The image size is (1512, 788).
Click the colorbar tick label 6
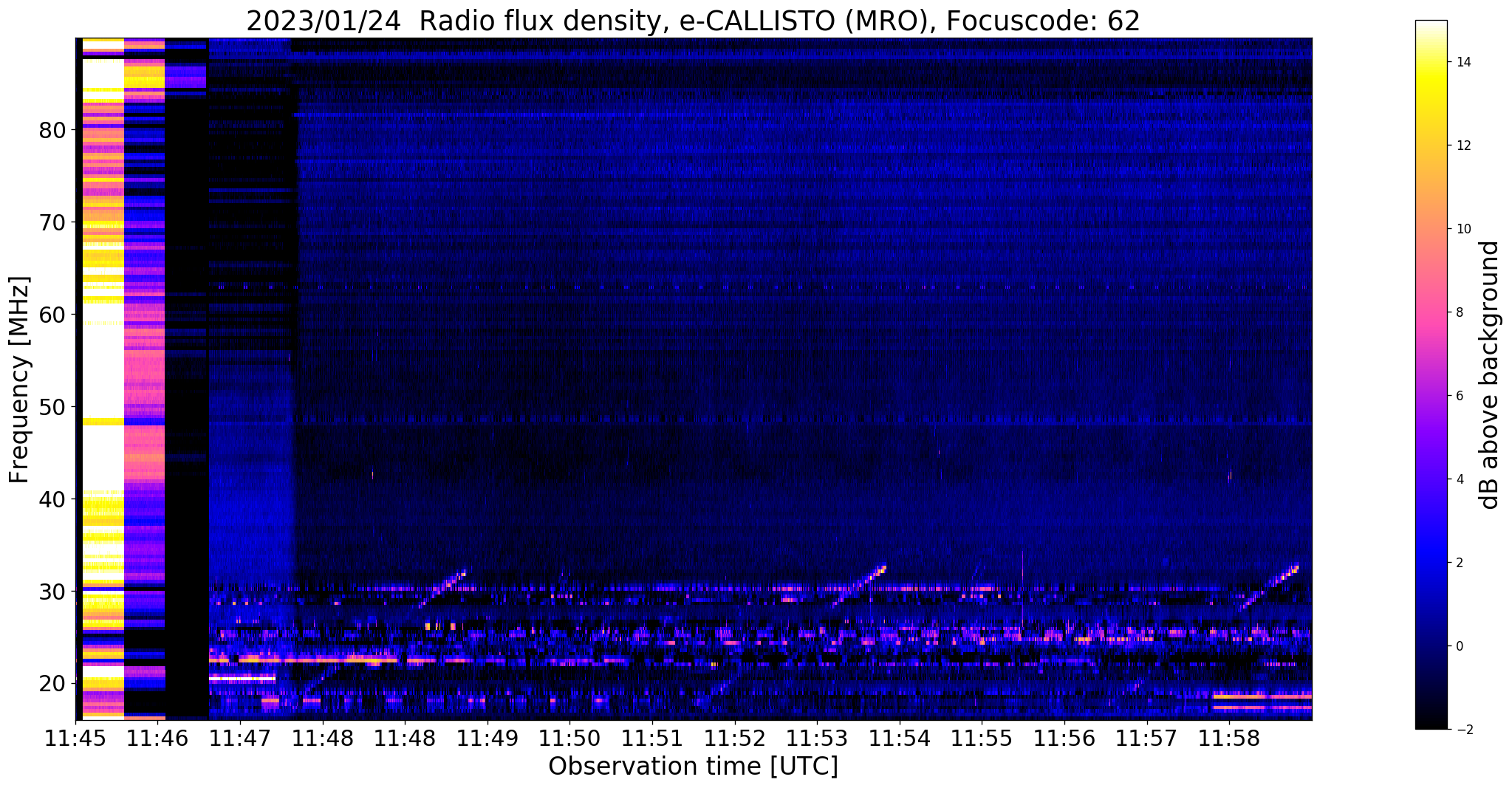click(x=1460, y=396)
